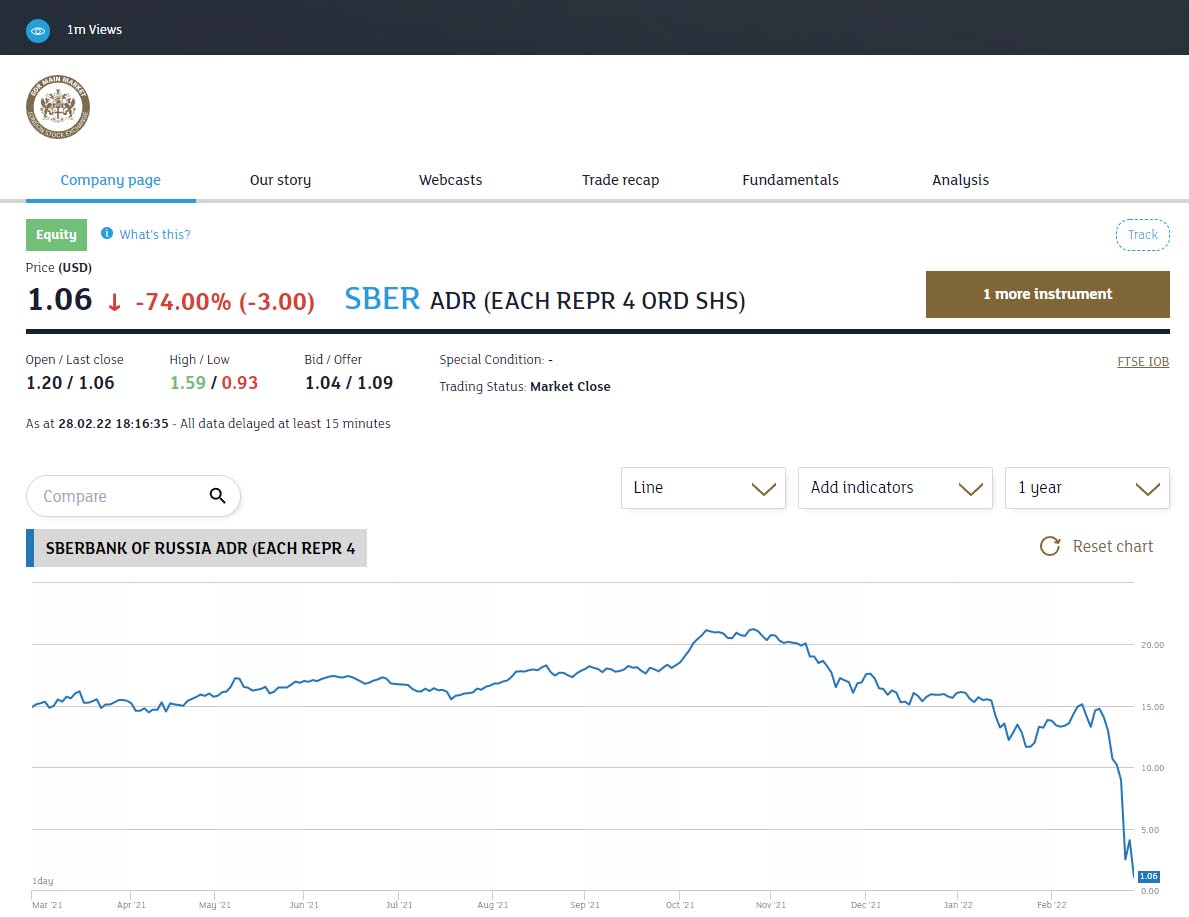The image size is (1189, 917).
Task: Open the 1 year period dropdown
Action: [x=1087, y=488]
